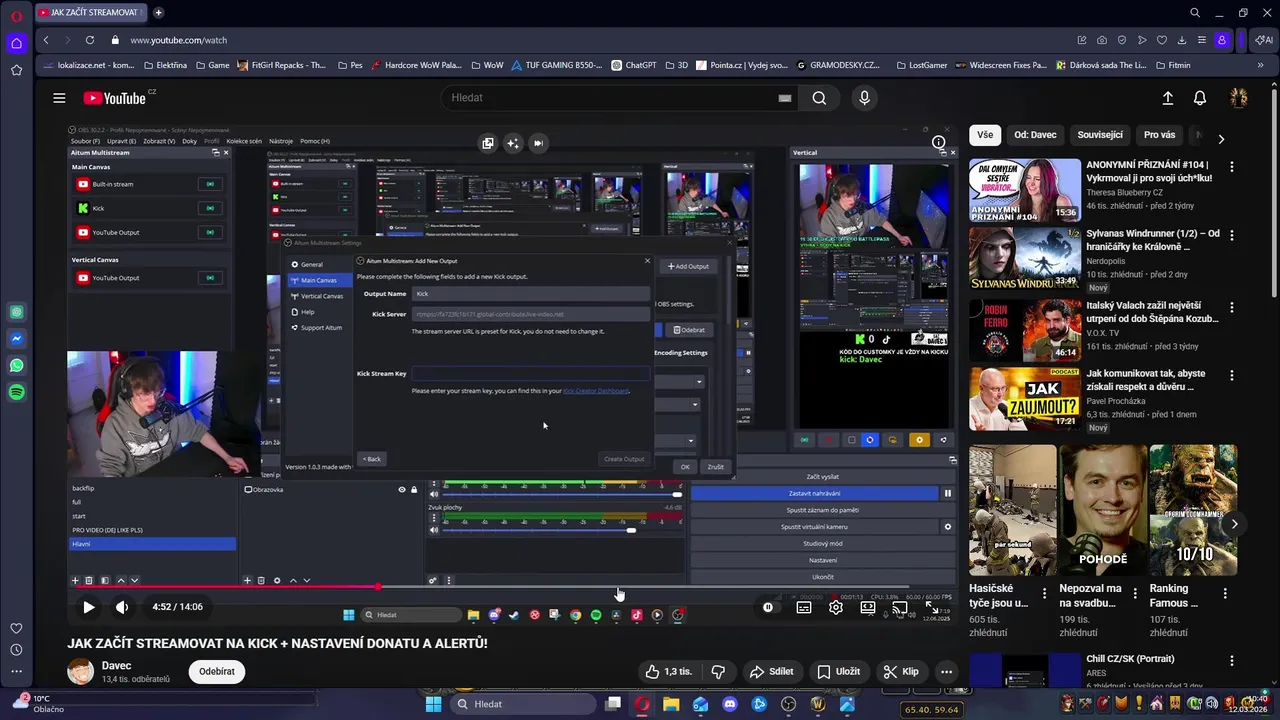Screen dimensions: 1280x720
Task: Submit search with the magnifier button
Action: click(x=819, y=98)
